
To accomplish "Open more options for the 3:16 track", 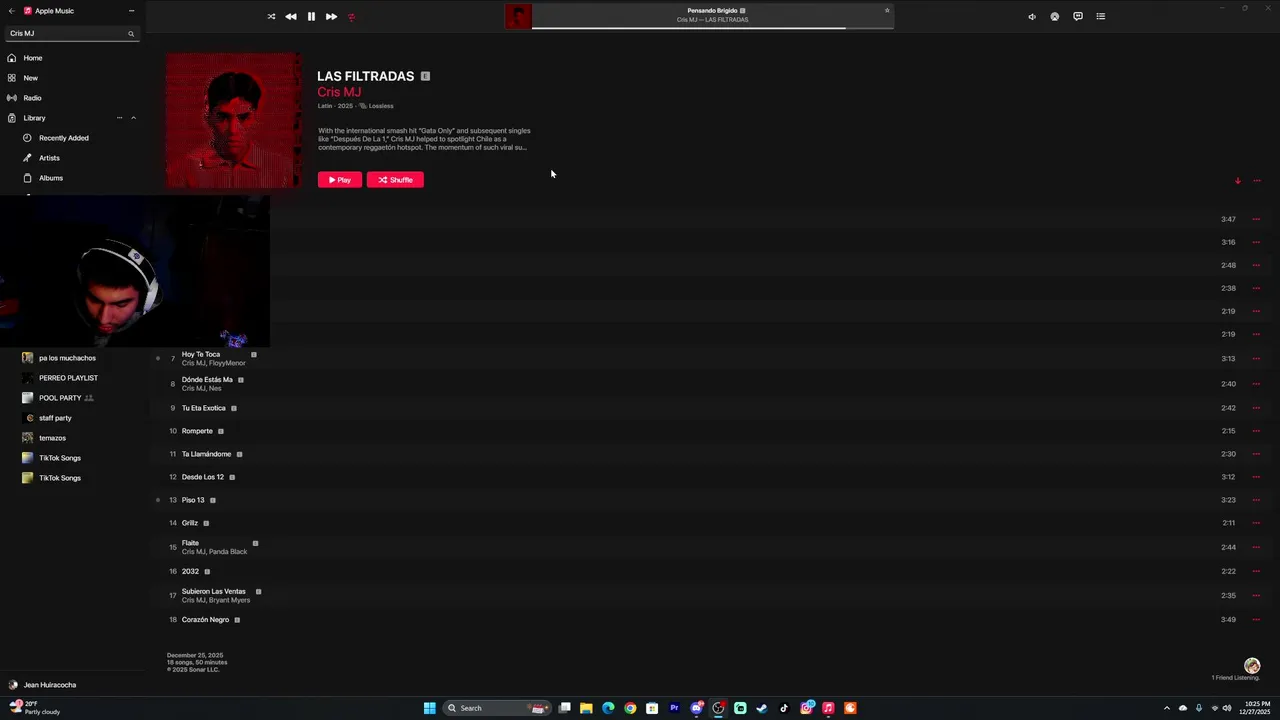I will coord(1256,242).
